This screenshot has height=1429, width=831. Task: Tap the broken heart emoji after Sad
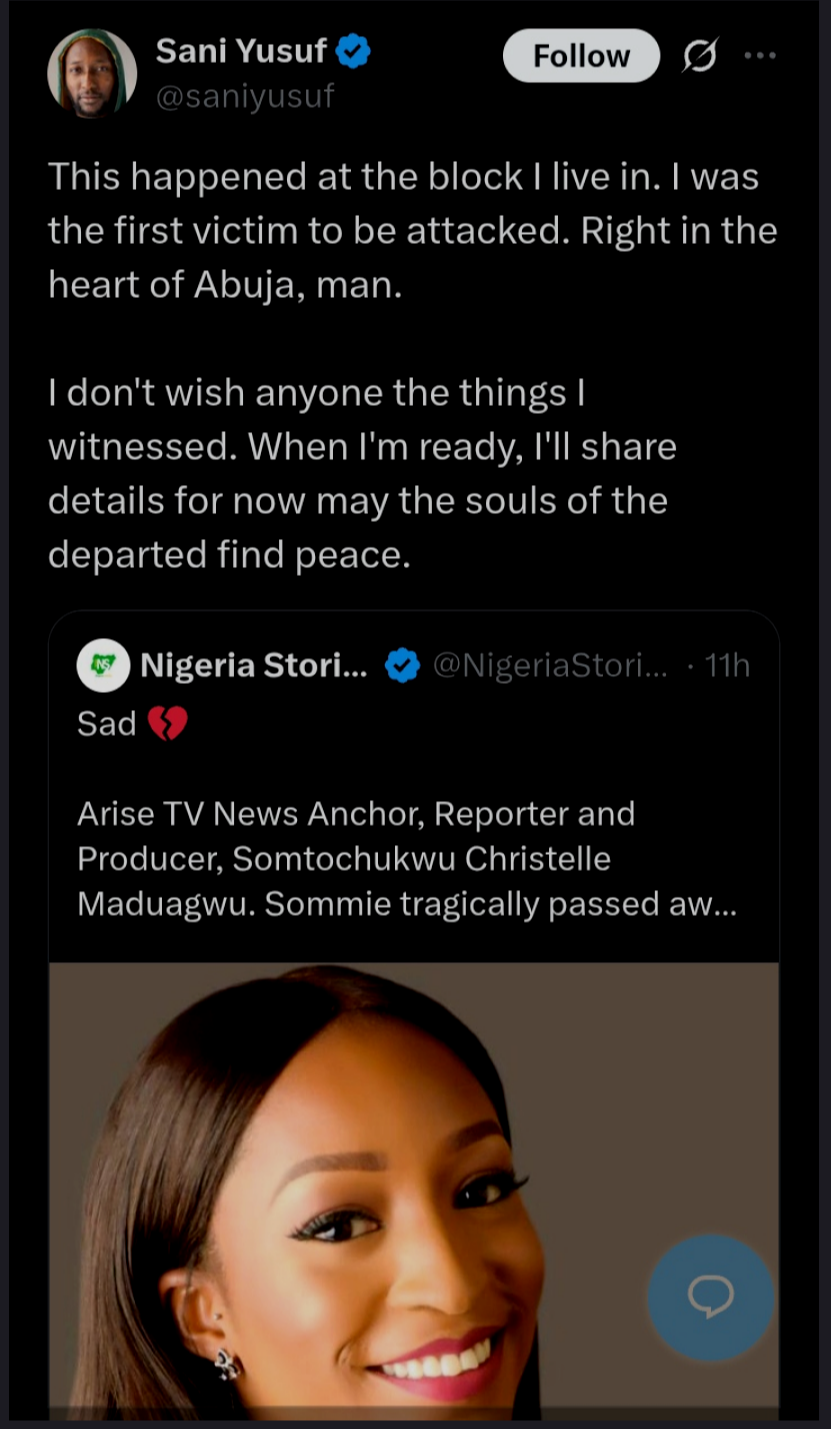(167, 723)
